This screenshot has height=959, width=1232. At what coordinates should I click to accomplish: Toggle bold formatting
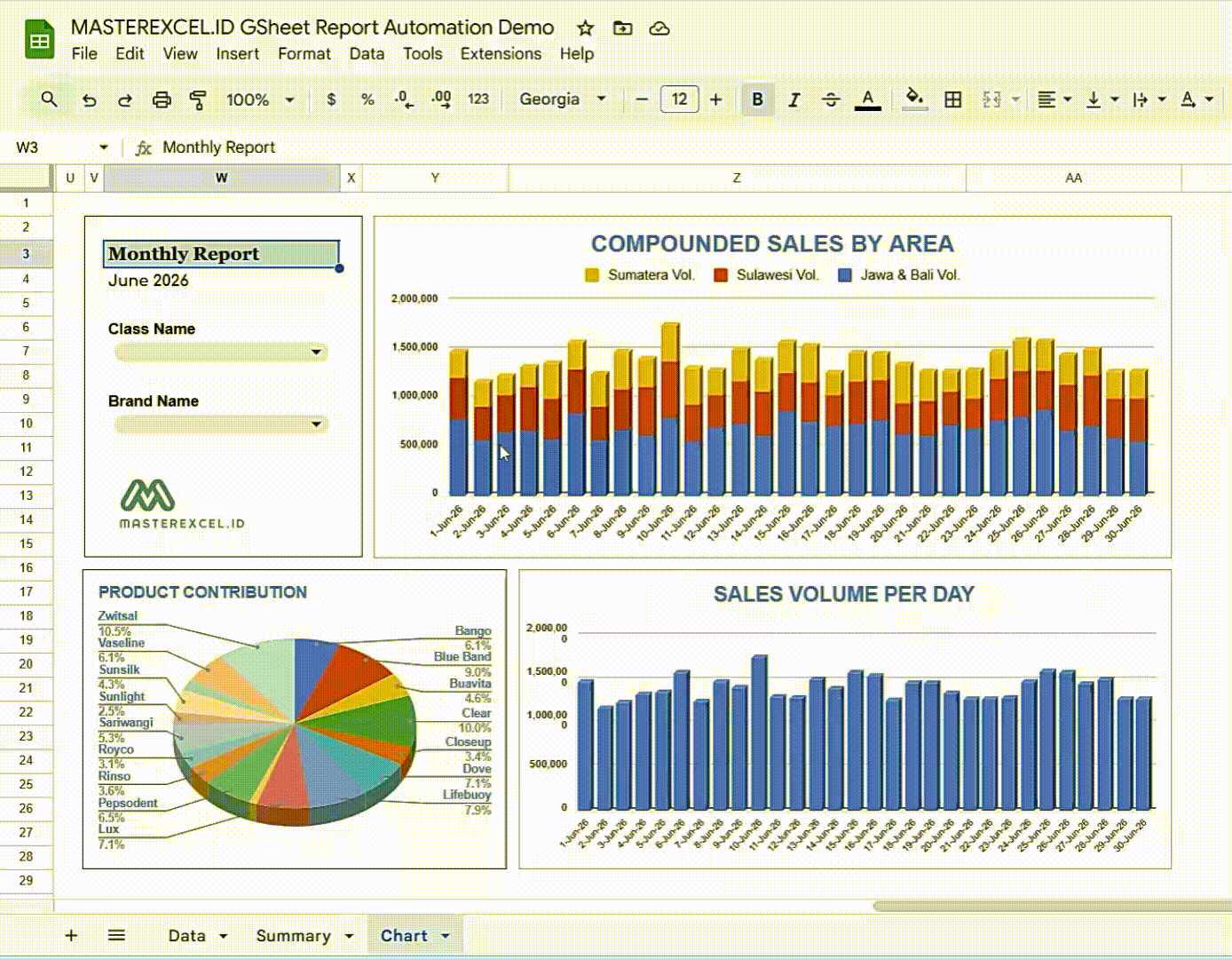[x=757, y=99]
